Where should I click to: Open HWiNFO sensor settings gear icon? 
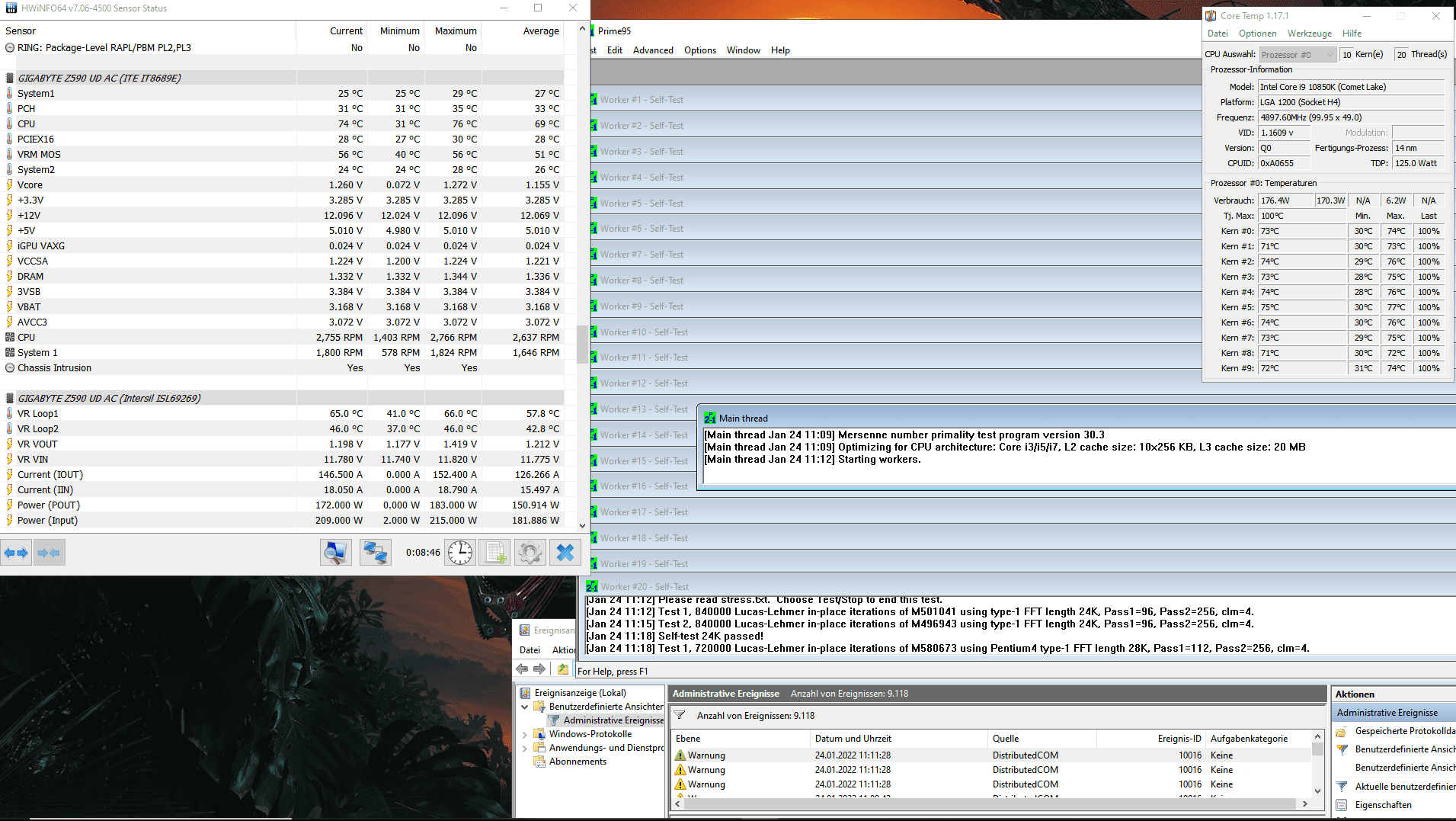530,553
